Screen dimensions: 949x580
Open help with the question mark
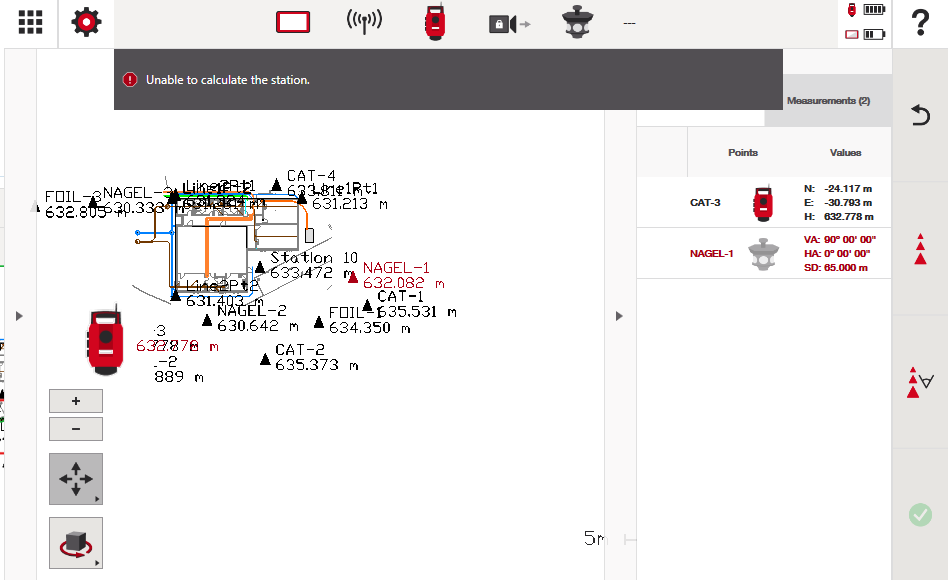(x=920, y=24)
